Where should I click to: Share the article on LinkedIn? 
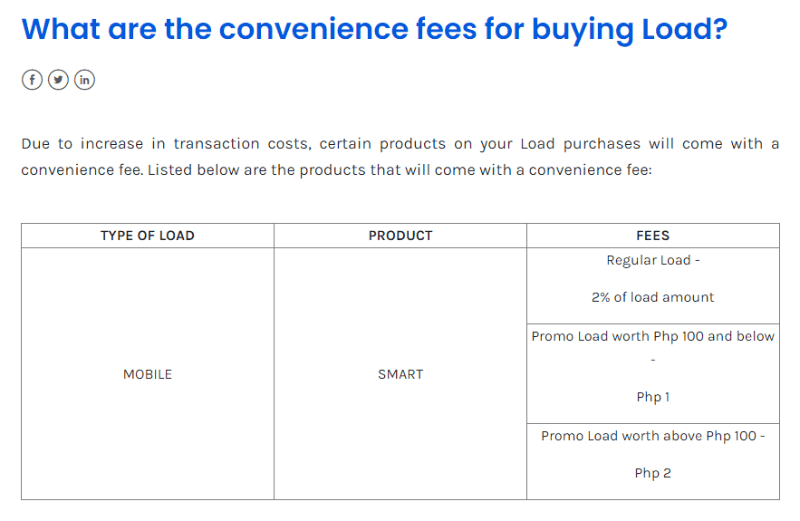(x=84, y=80)
